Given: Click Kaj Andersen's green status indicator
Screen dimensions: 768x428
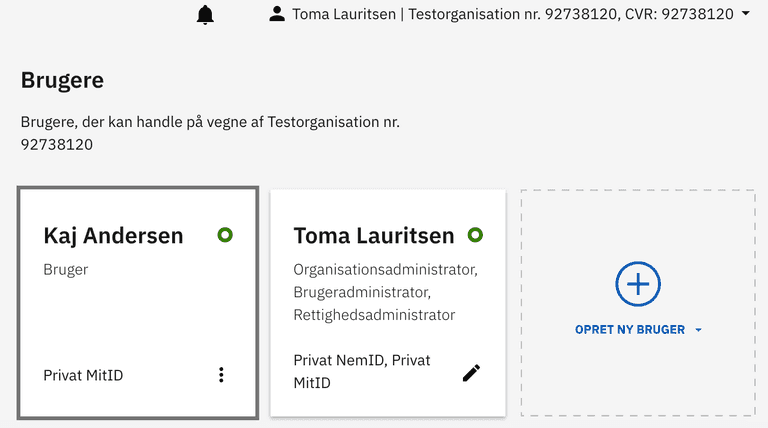Looking at the screenshot, I should tap(225, 235).
